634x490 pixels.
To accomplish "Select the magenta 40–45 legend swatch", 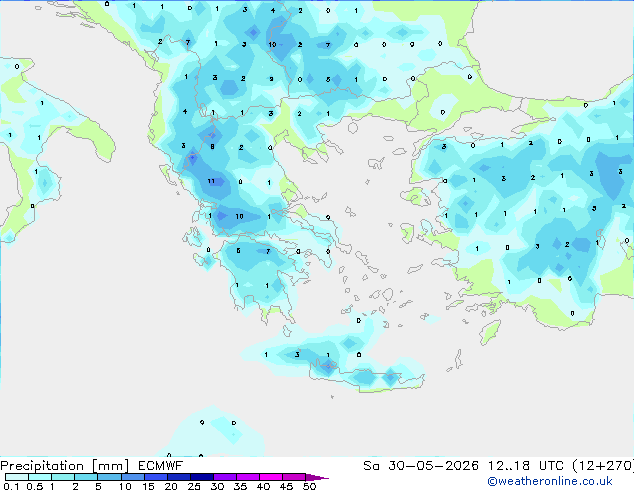I will (x=271, y=477).
